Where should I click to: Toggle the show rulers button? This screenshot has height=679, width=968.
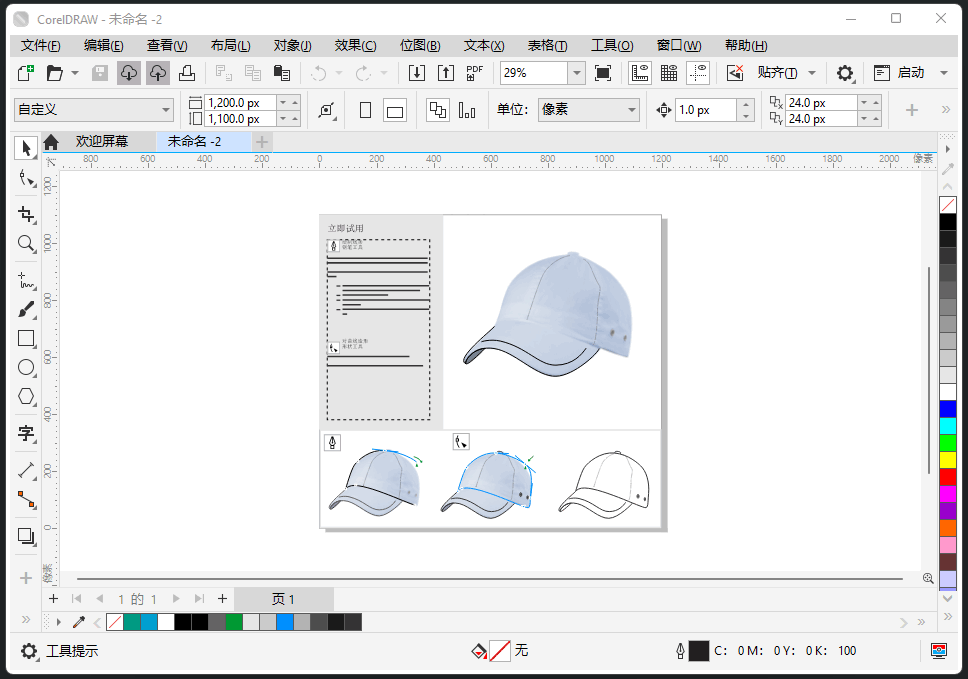(639, 73)
